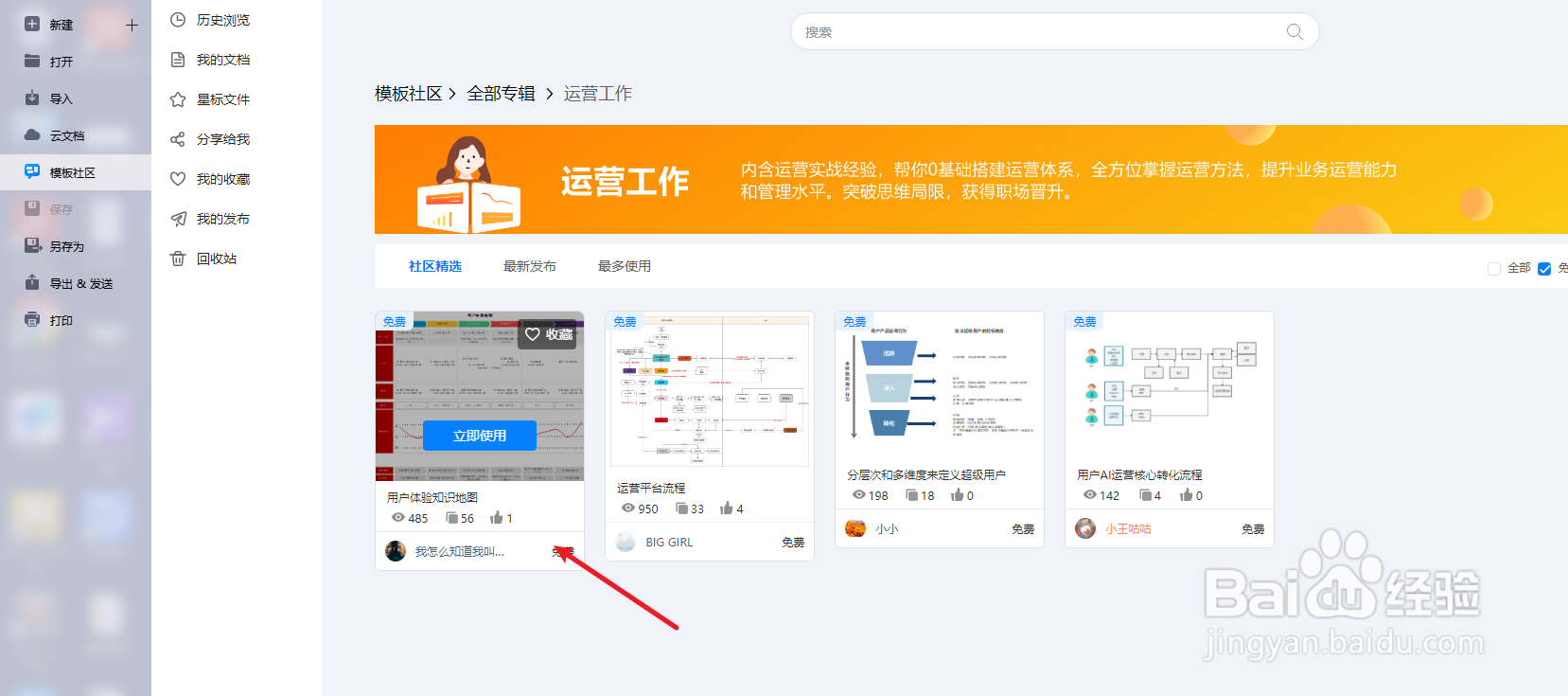Switch to 最多使用 tab
Image resolution: width=1568 pixels, height=696 pixels.
625,266
